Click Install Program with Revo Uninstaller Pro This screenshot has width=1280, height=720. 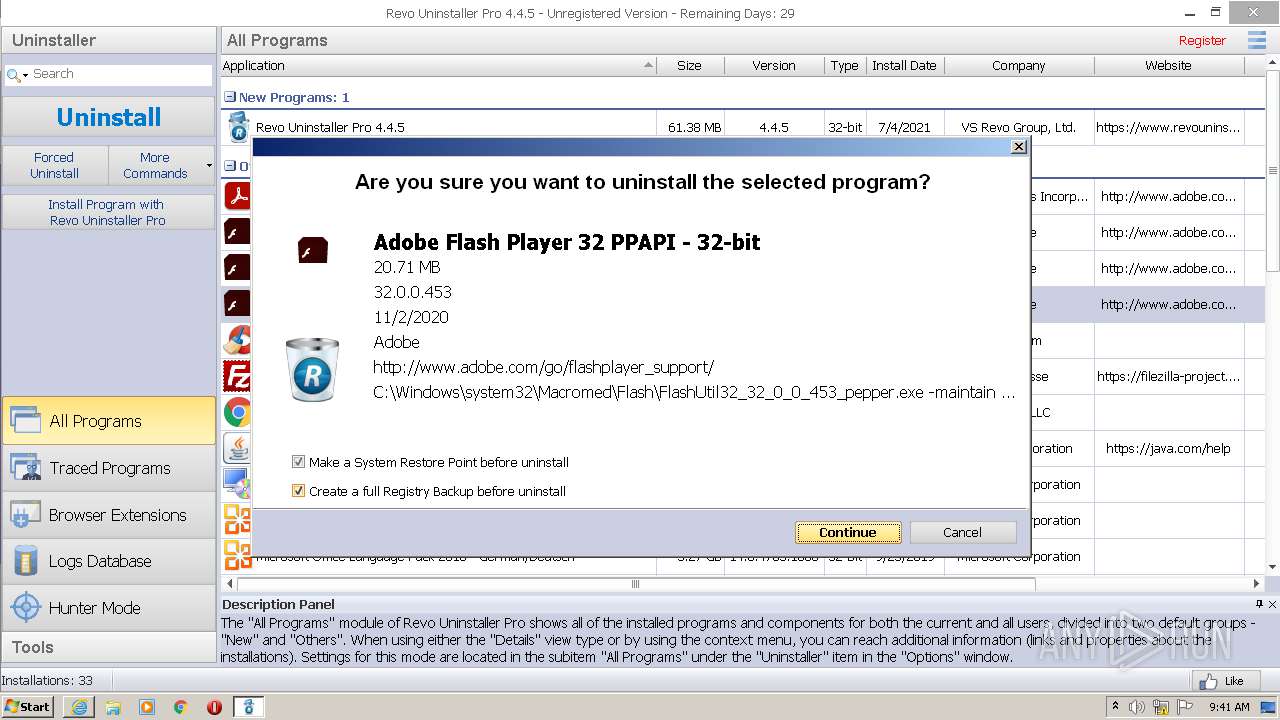point(108,212)
